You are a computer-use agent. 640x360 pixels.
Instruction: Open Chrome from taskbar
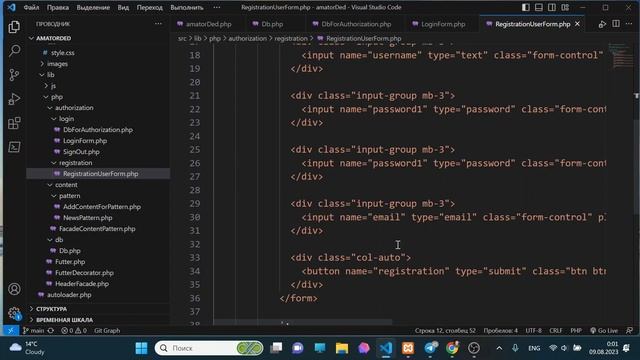tap(452, 348)
